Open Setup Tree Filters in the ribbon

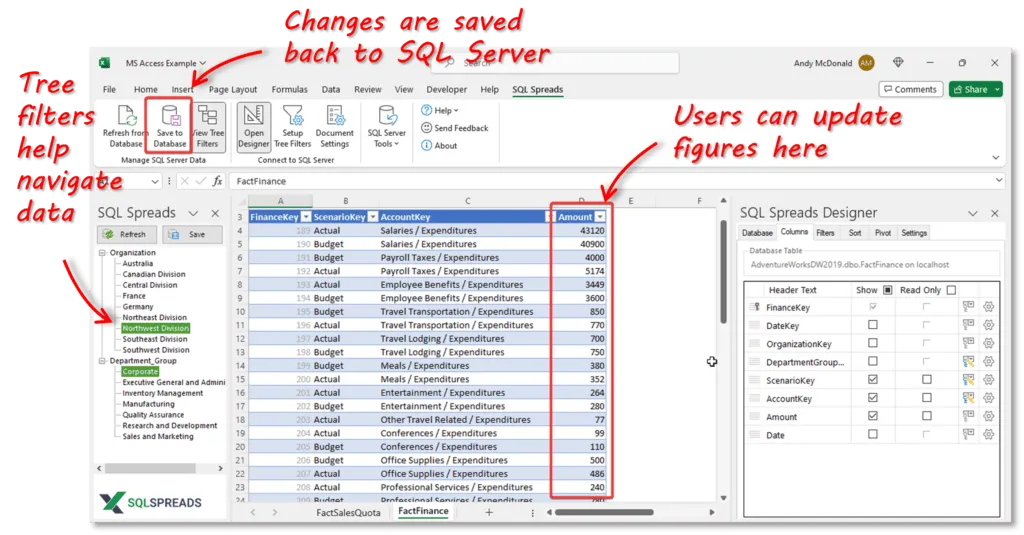pyautogui.click(x=293, y=116)
